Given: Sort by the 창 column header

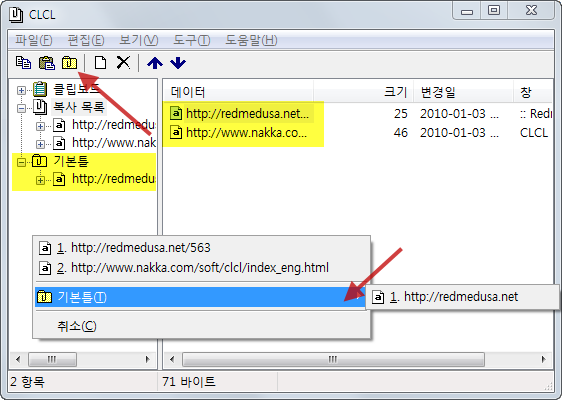Looking at the screenshot, I should [533, 92].
